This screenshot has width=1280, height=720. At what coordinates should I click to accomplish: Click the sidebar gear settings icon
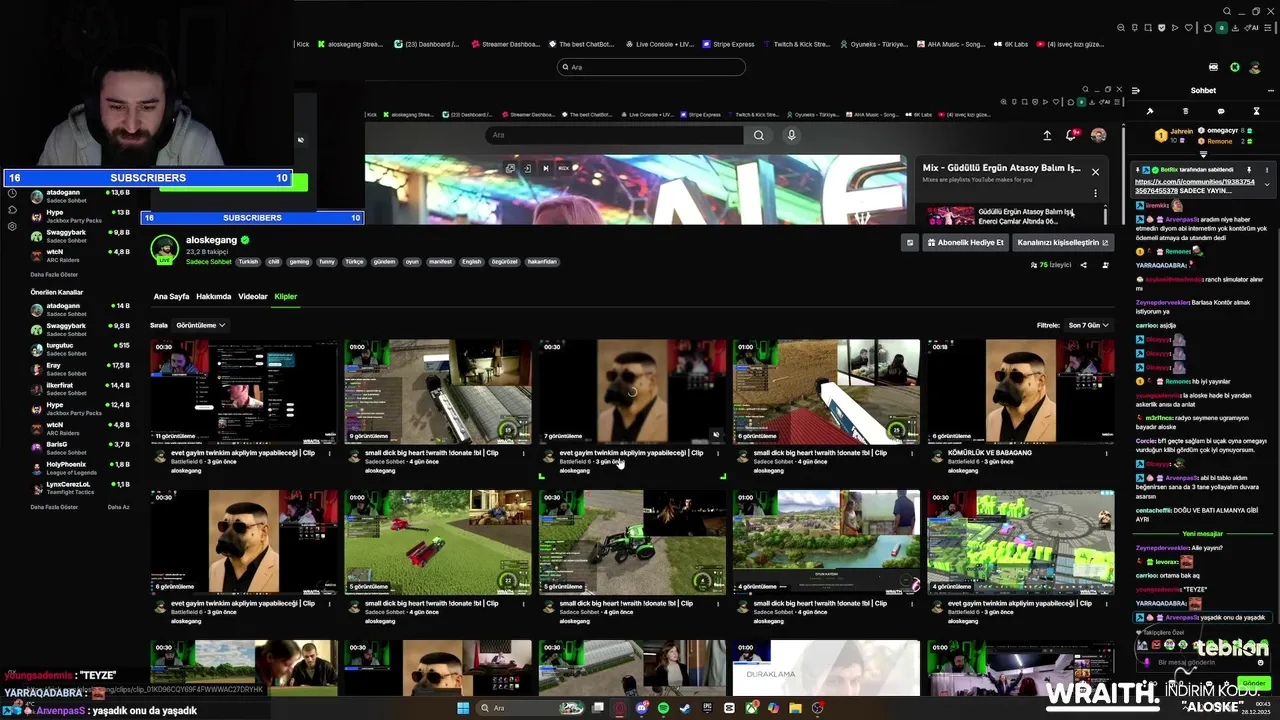[12, 226]
